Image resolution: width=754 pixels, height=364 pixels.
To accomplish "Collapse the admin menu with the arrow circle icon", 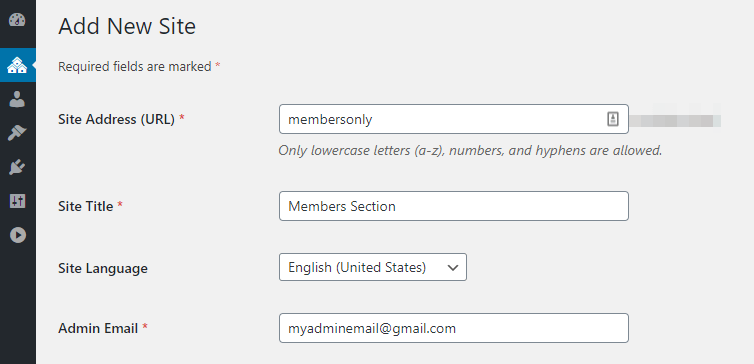I will point(18,235).
